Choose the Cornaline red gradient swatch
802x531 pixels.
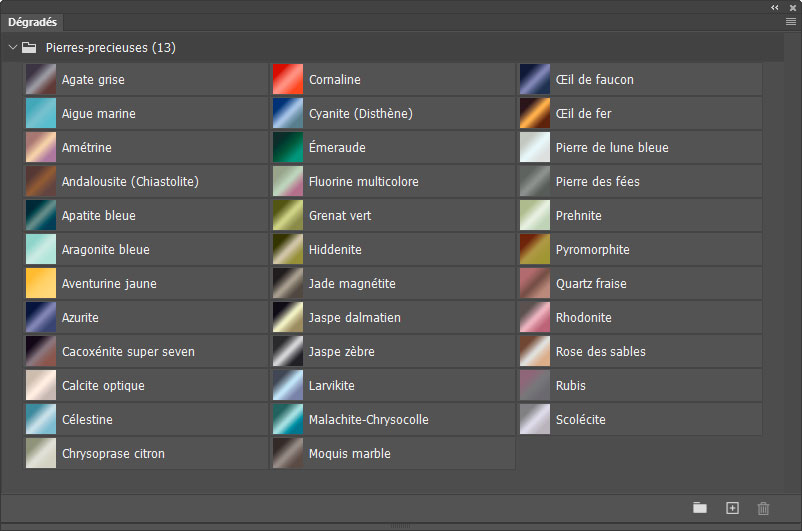[288, 80]
